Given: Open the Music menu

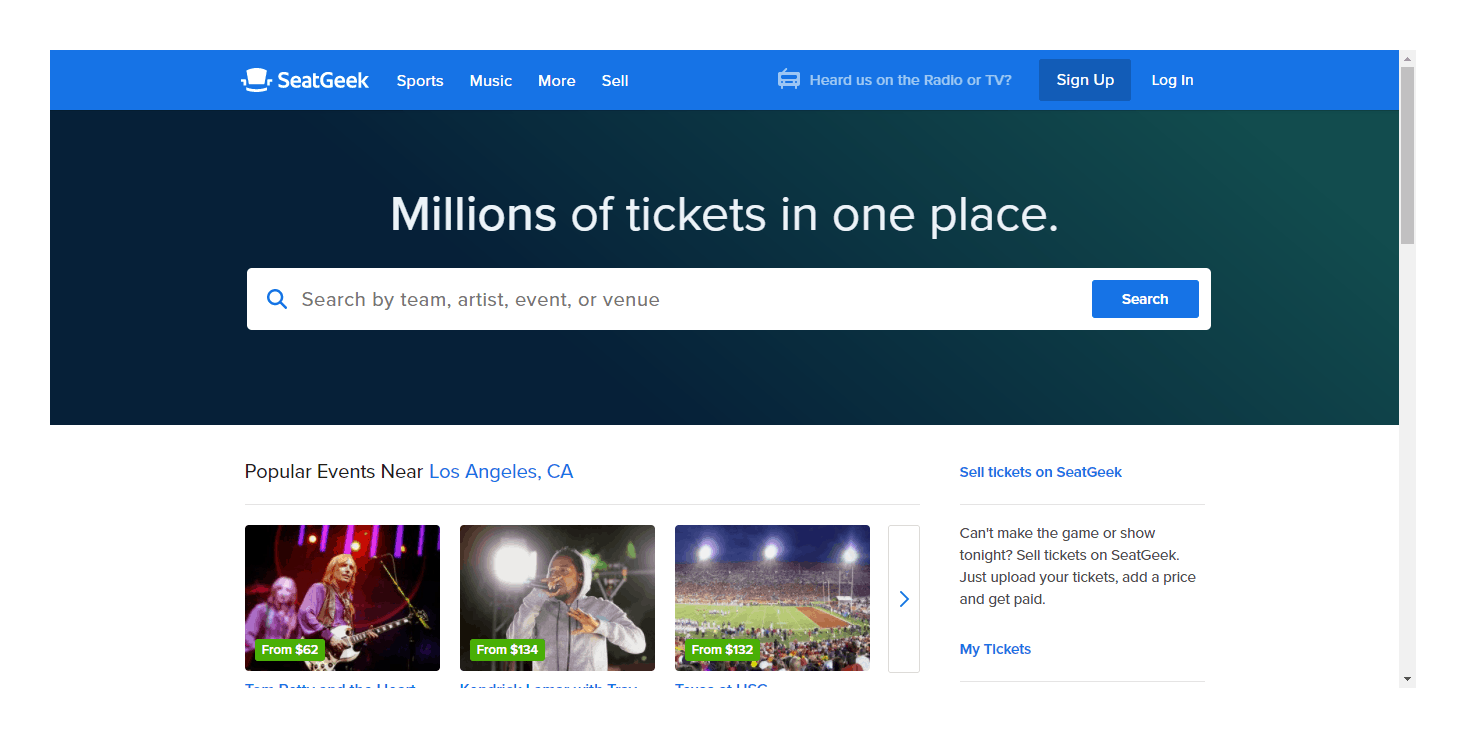Looking at the screenshot, I should pyautogui.click(x=491, y=81).
